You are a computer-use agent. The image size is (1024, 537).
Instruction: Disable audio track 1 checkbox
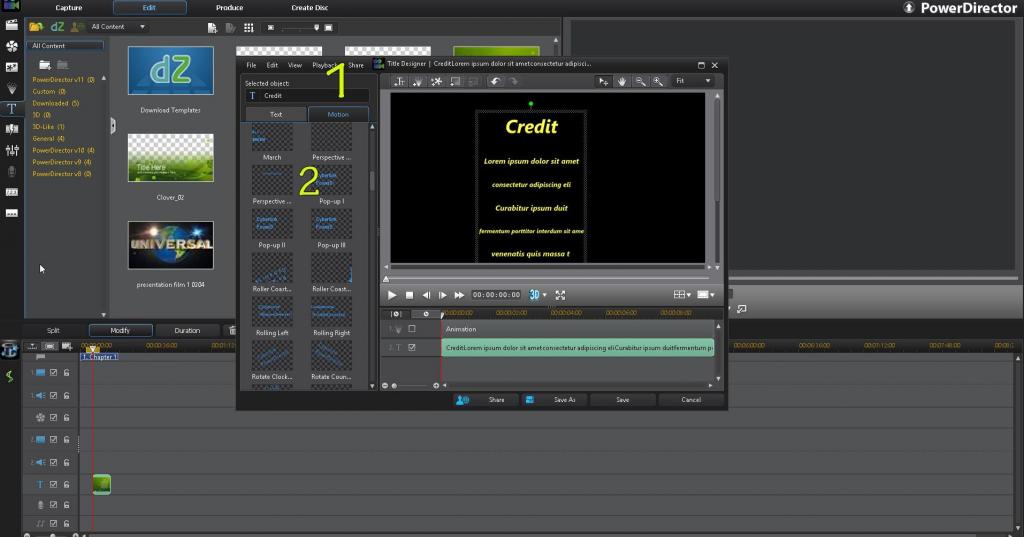[54, 395]
